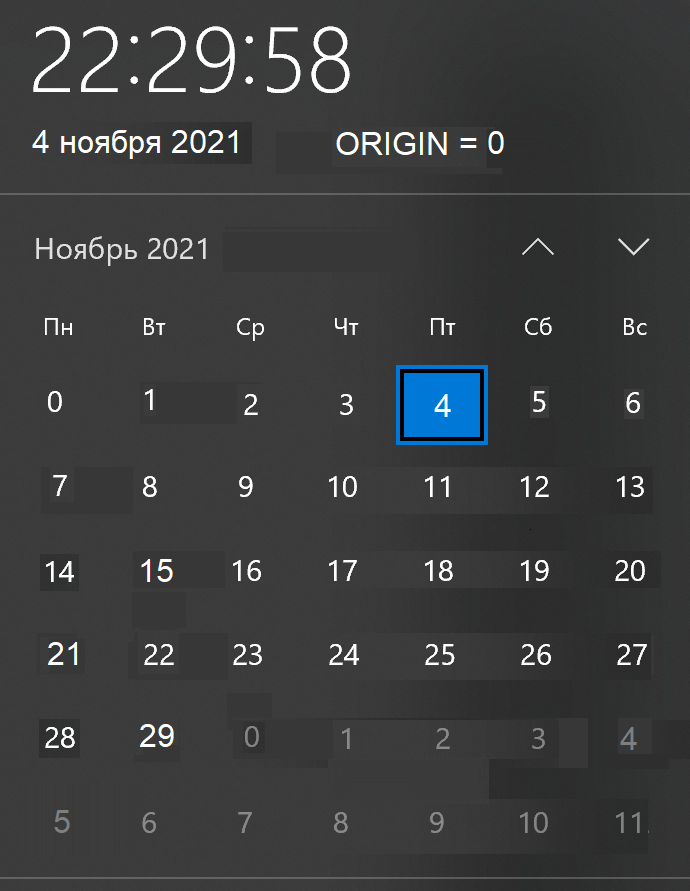This screenshot has width=690, height=891.
Task: Click the 22:29:58 clock display
Action: tap(192, 62)
